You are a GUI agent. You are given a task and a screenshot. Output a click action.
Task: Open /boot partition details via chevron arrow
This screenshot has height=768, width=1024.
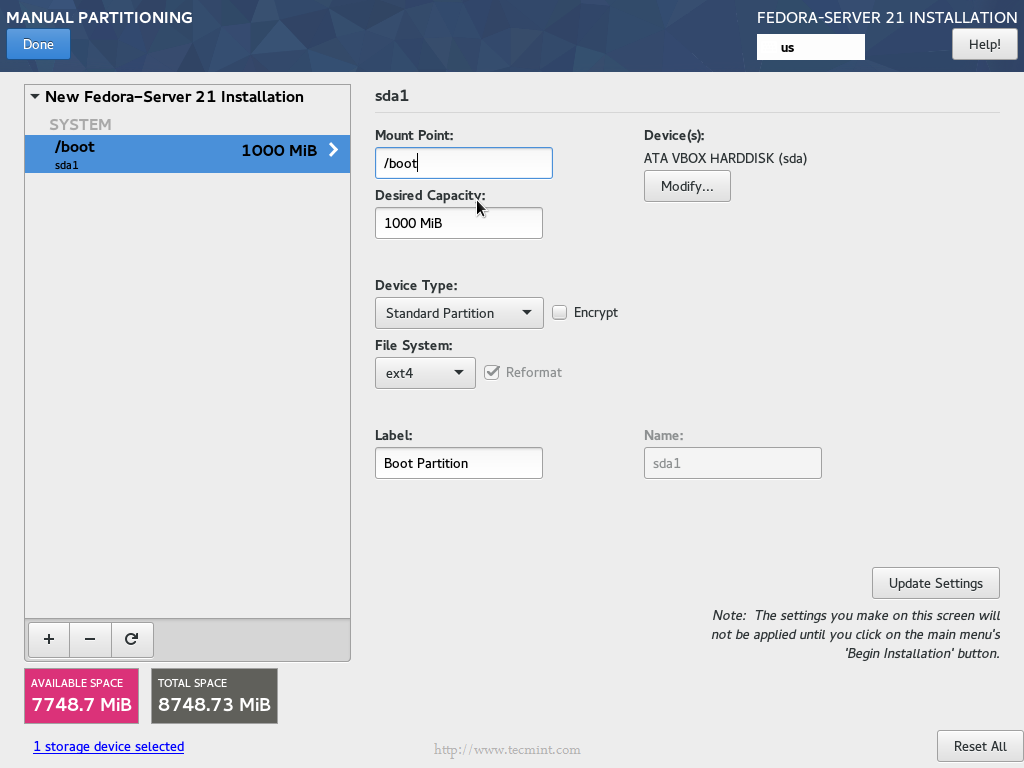tap(334, 150)
